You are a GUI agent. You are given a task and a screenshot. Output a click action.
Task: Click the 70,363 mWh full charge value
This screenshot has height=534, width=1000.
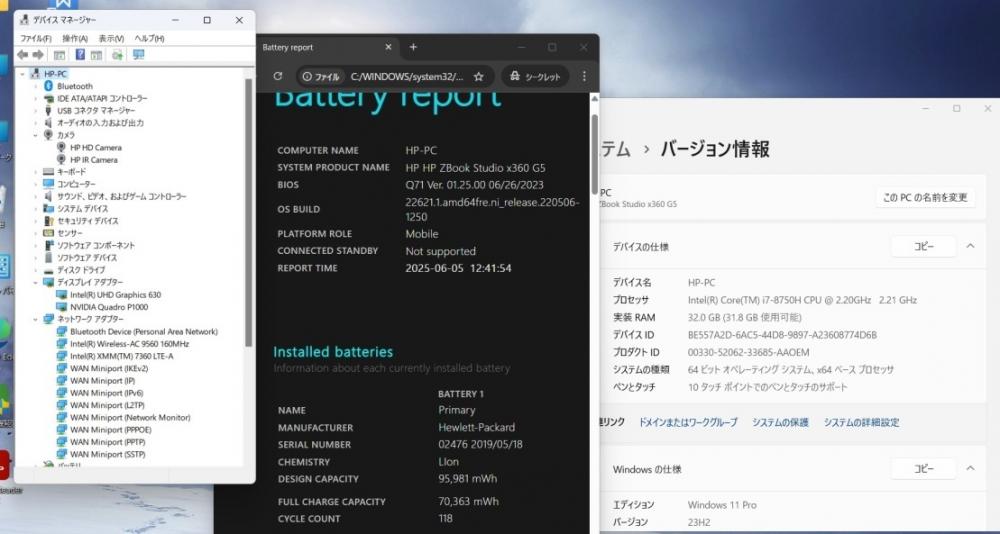pos(468,501)
